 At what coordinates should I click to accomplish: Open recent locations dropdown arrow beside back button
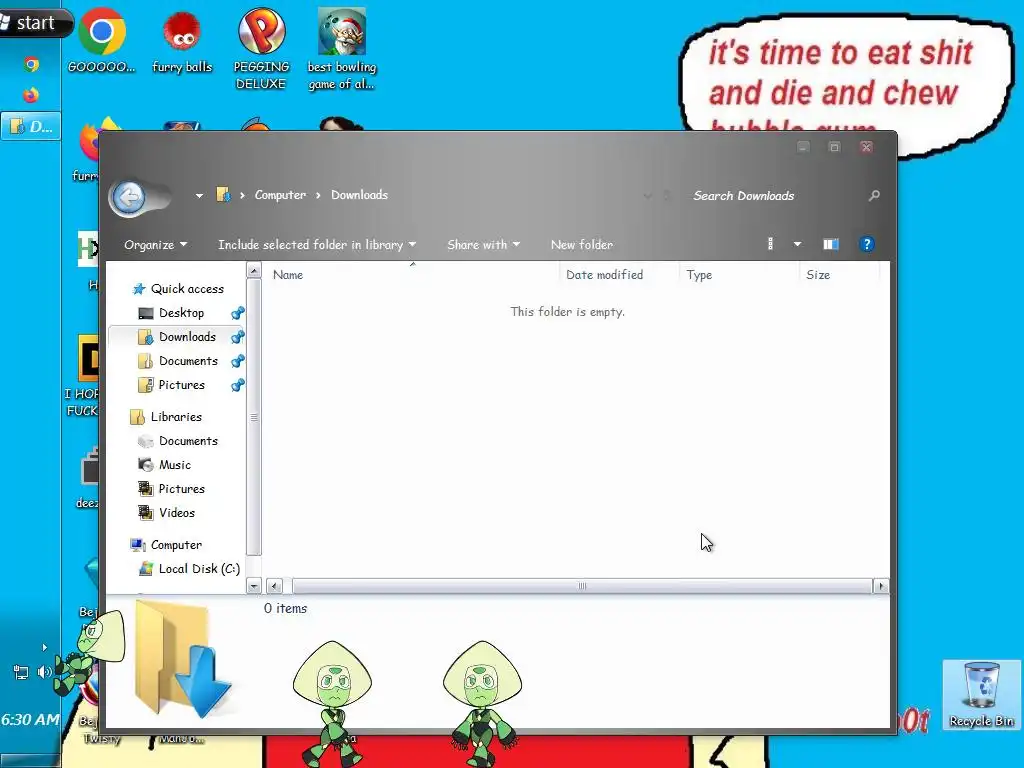click(x=199, y=195)
